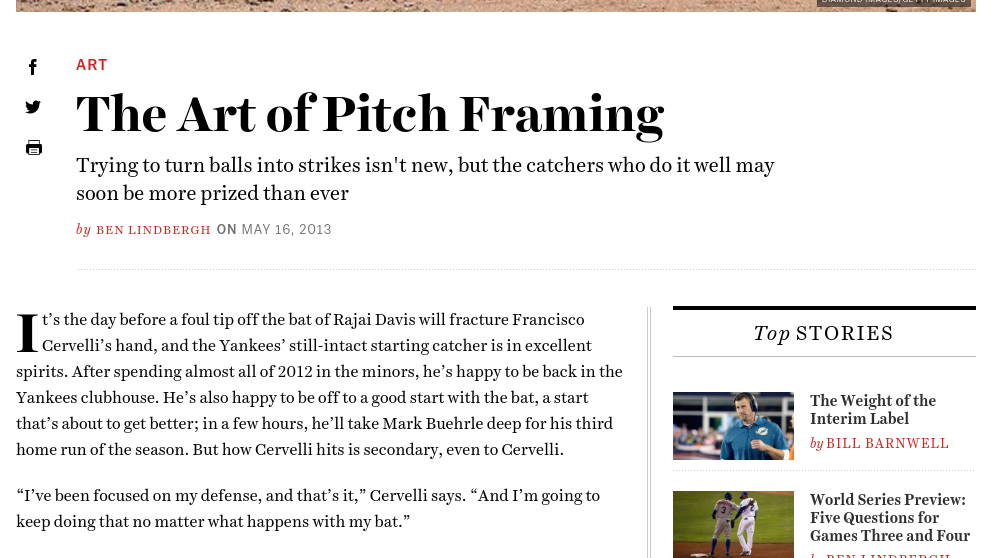This screenshot has height=558, width=992.
Task: Click the first paragraph about Cervelli's hand
Action: click(x=319, y=385)
